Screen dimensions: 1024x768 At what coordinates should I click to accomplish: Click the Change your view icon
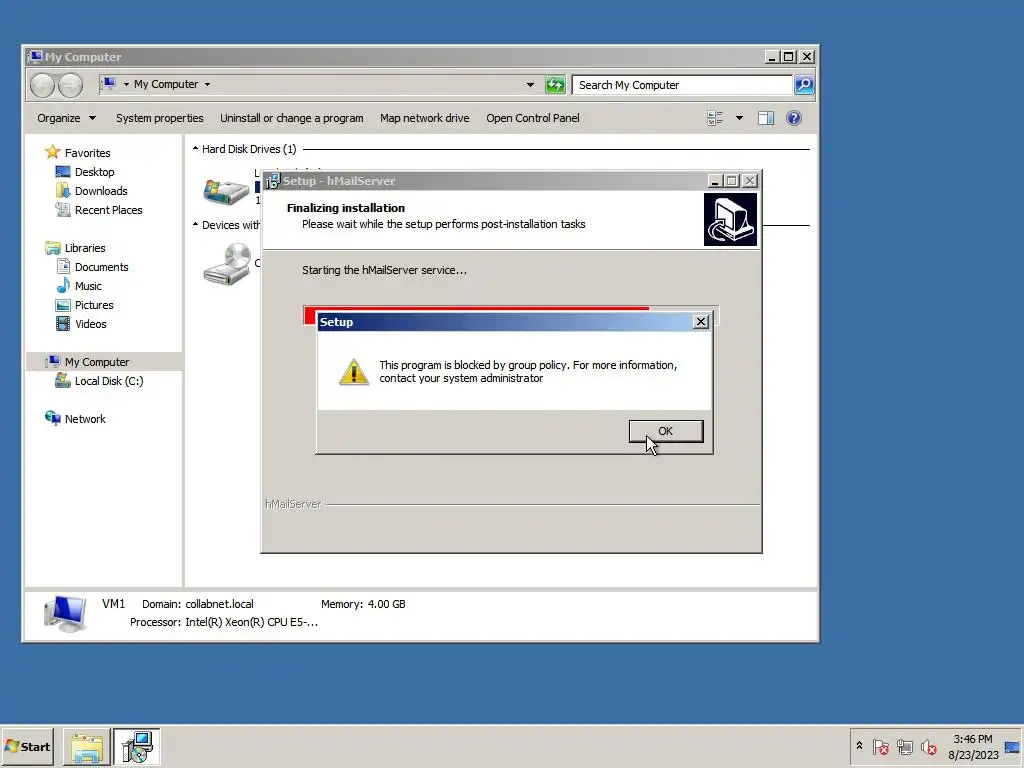(x=715, y=118)
